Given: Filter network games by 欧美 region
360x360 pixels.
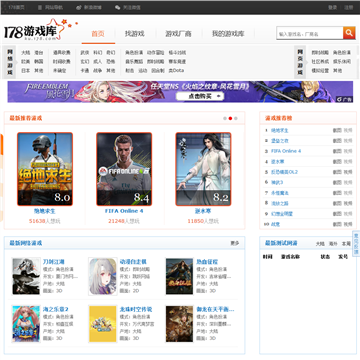Looking at the screenshot, I should tap(26, 62).
